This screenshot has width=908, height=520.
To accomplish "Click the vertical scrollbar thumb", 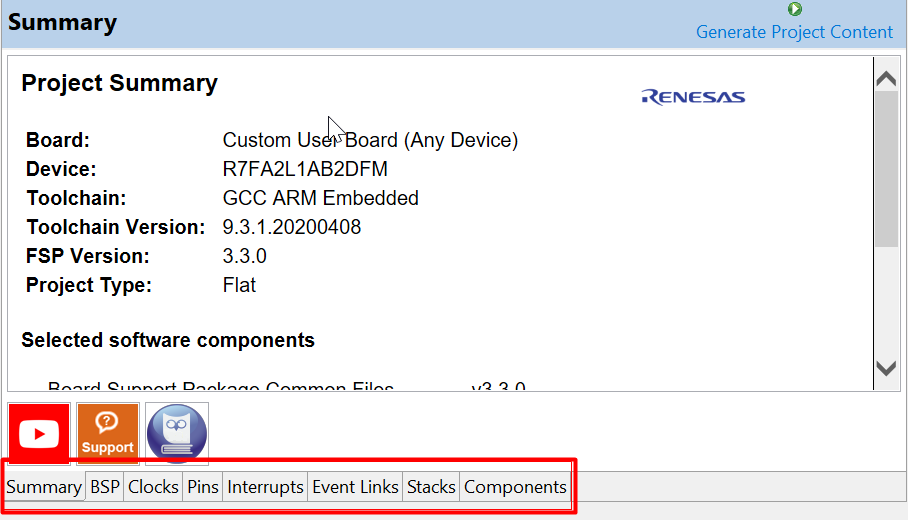I will point(885,170).
